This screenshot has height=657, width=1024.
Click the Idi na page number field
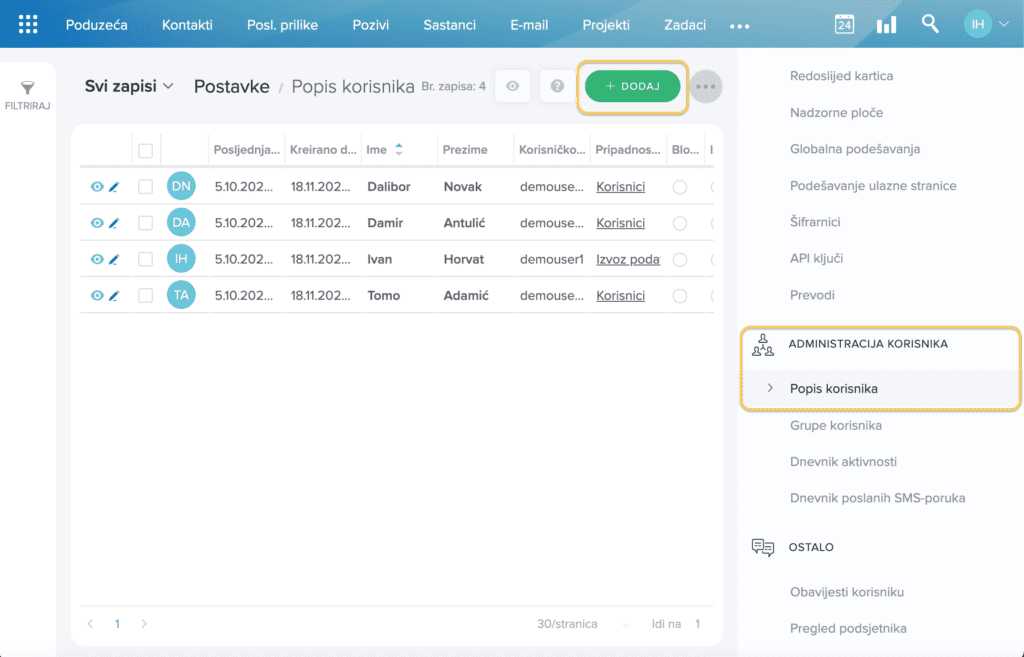point(697,624)
